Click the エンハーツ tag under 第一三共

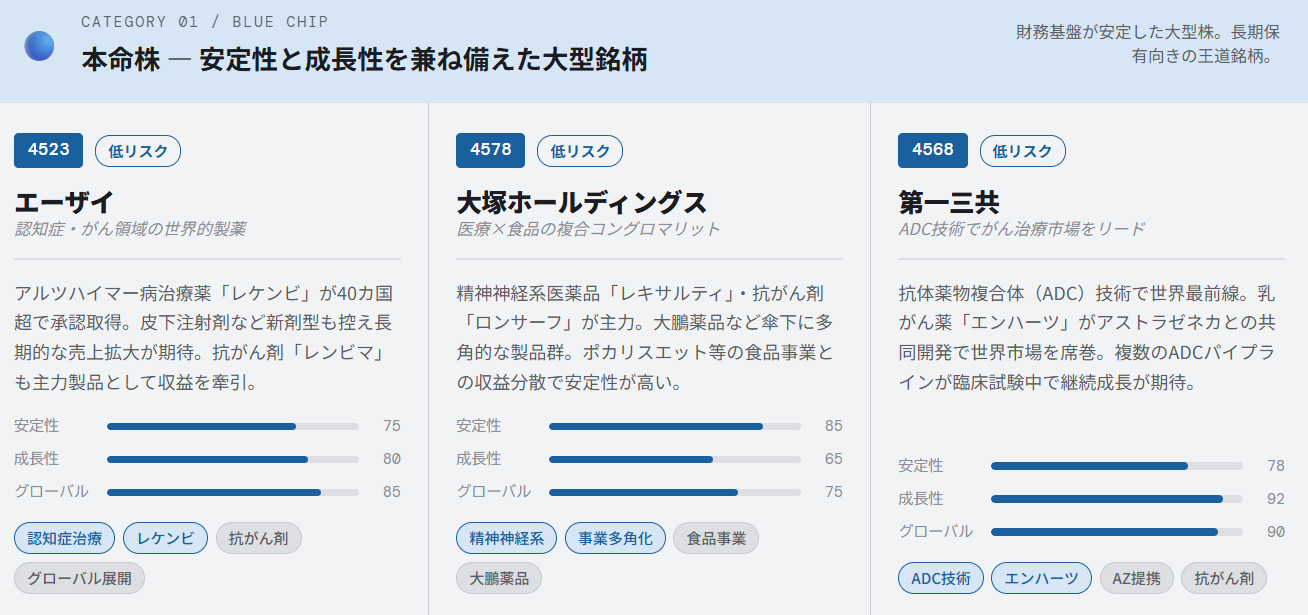tap(1041, 577)
